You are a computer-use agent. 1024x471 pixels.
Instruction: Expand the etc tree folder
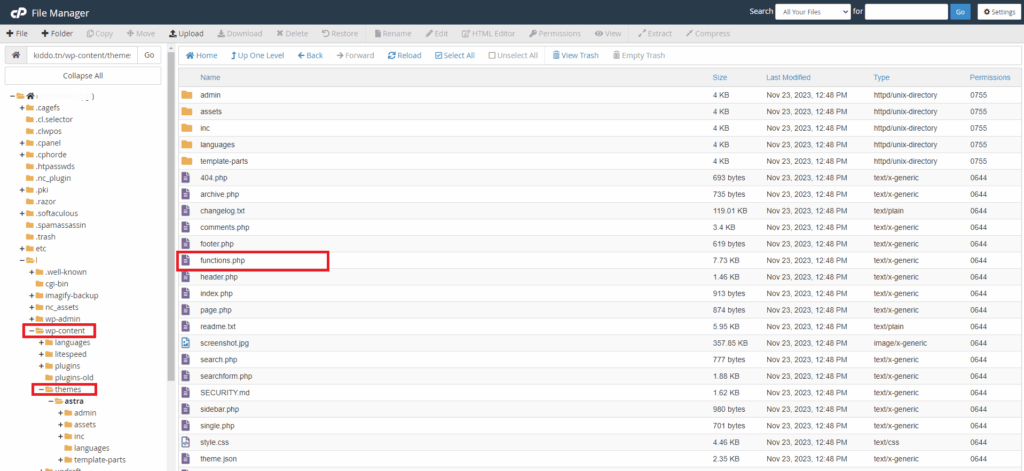[22, 249]
